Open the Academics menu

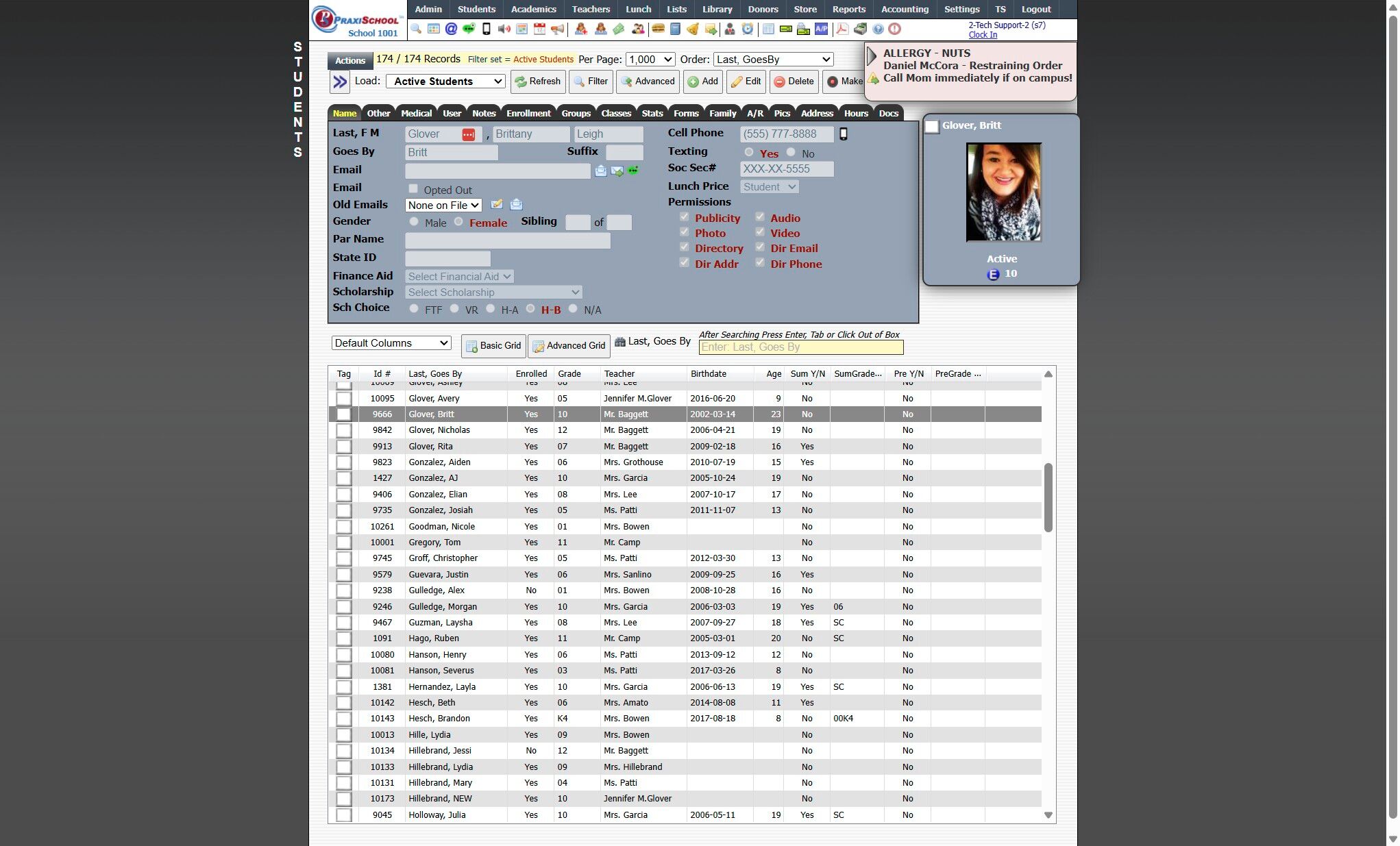point(533,9)
